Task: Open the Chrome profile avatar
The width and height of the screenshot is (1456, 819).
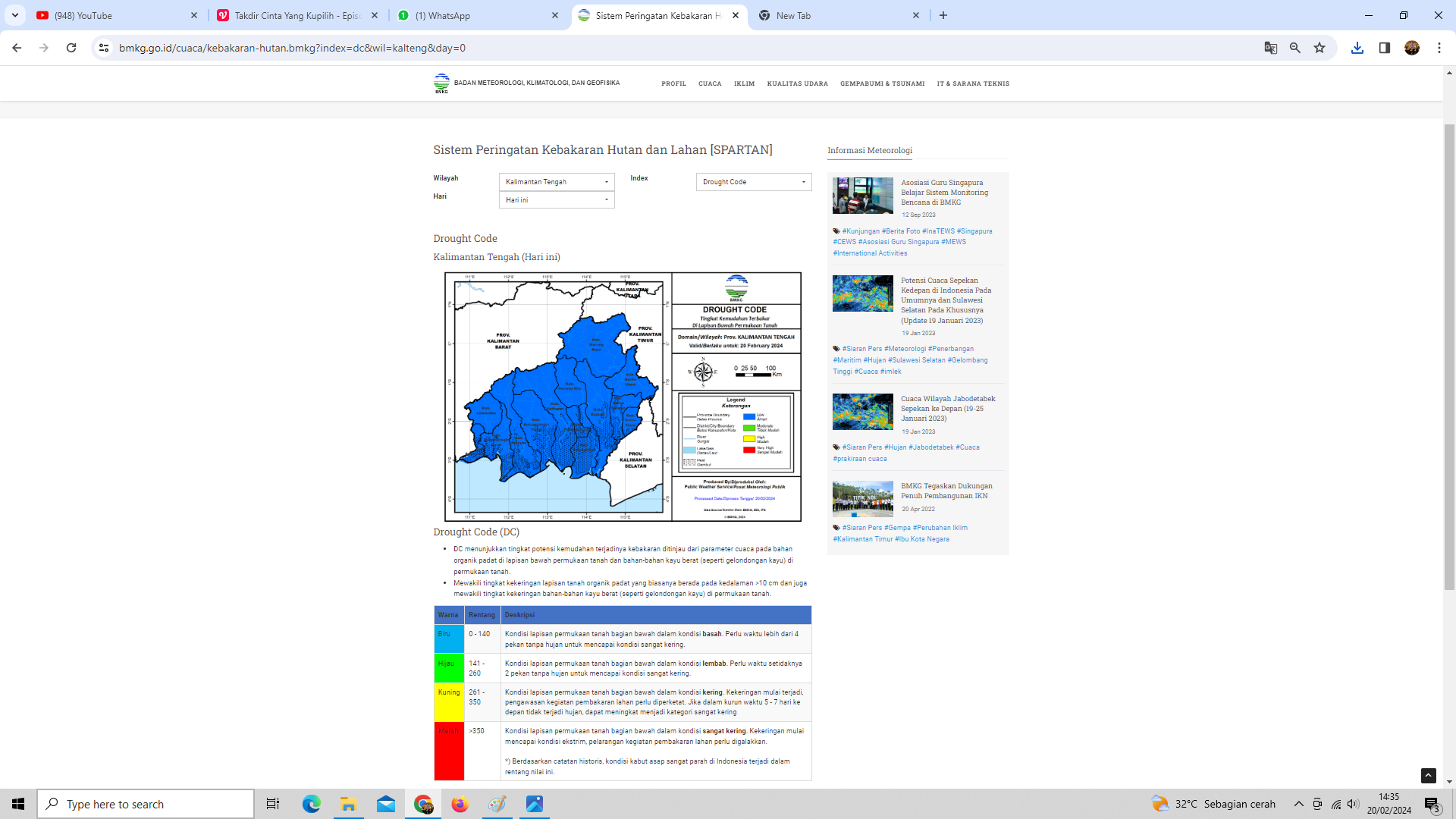Action: click(1412, 48)
